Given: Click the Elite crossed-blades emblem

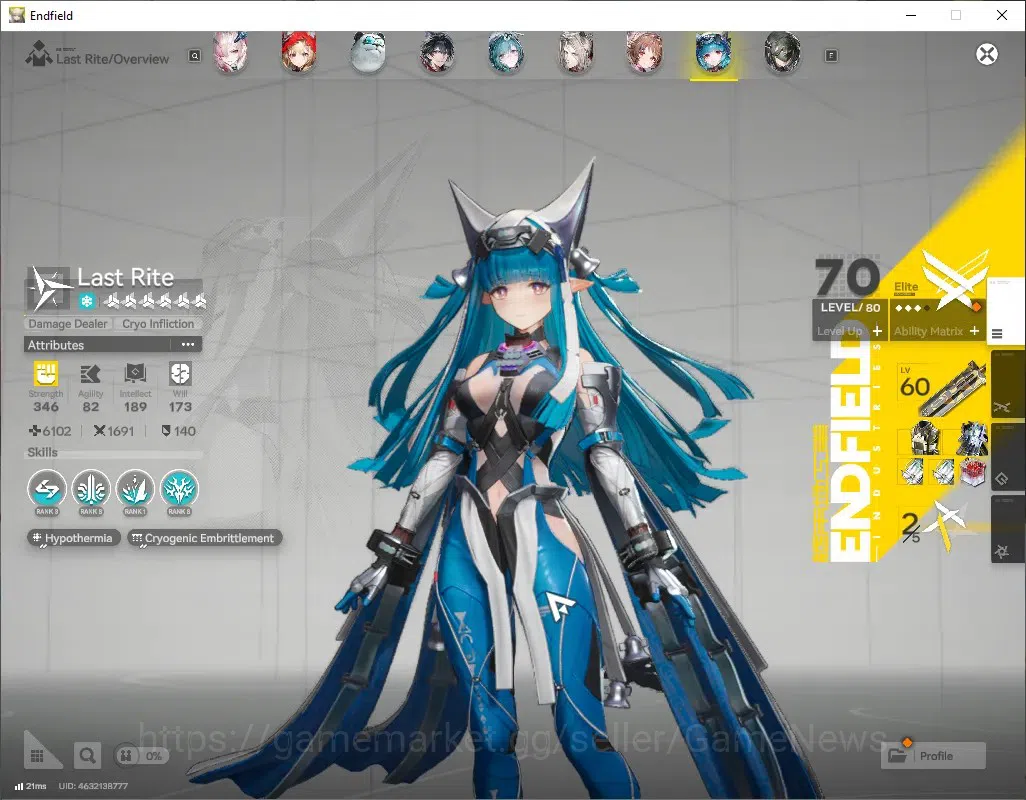Looking at the screenshot, I should [954, 279].
